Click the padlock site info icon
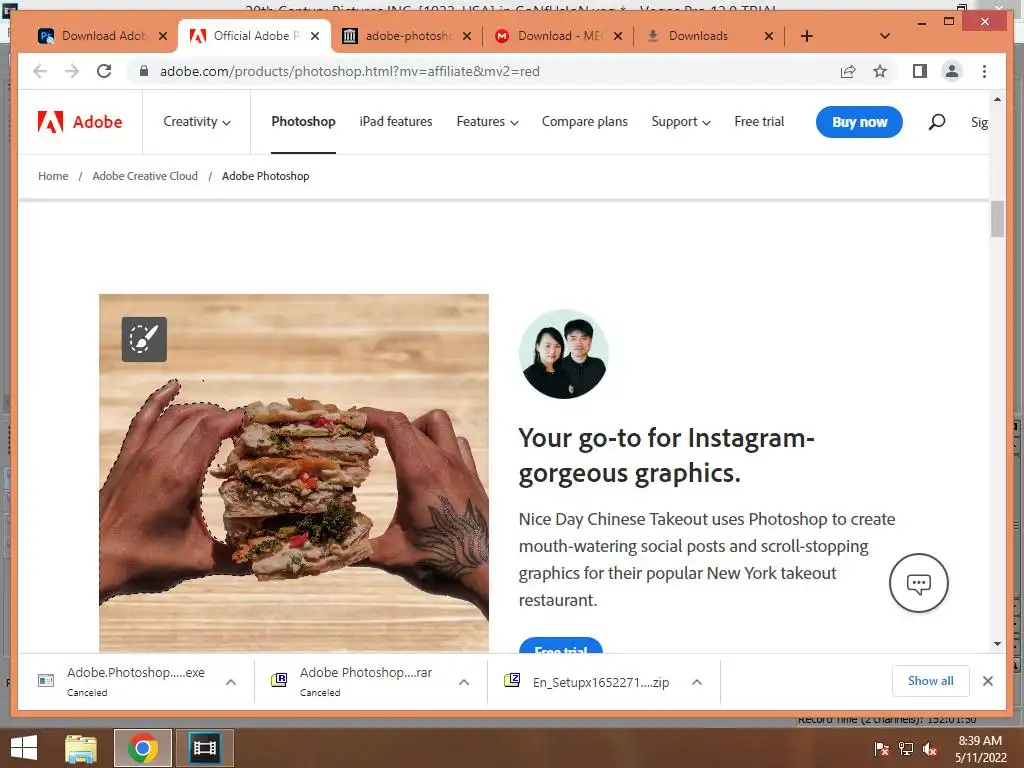This screenshot has width=1024, height=768. click(144, 71)
